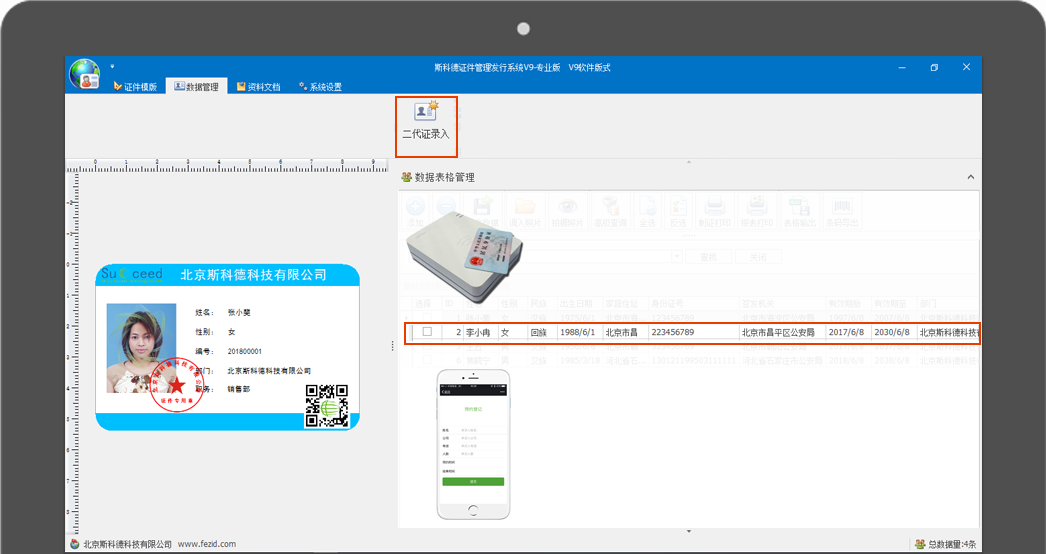This screenshot has width=1046, height=554.
Task: Open the quick access arrow beside the logo
Action: (112, 66)
